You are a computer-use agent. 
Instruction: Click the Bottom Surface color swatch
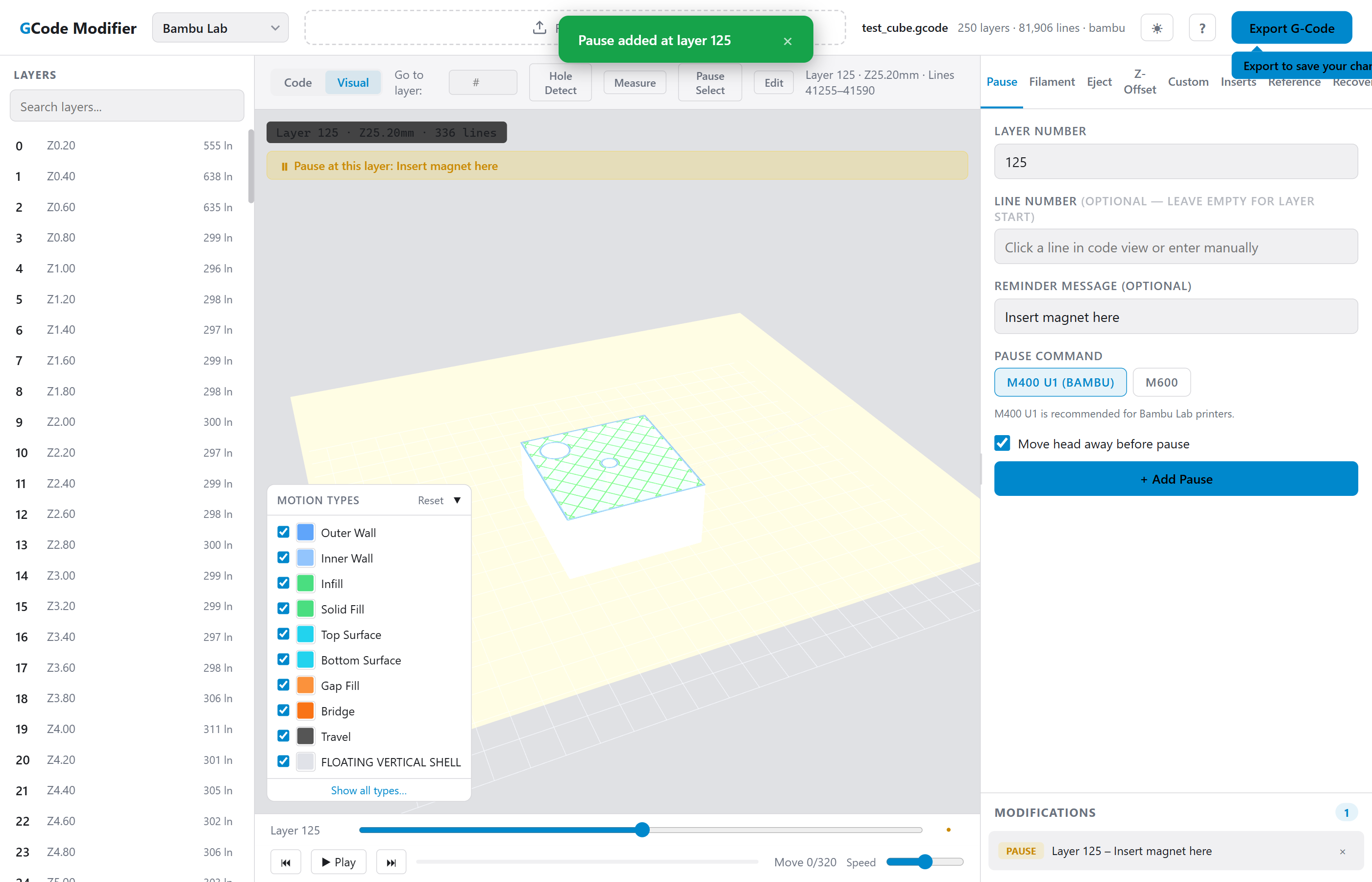(x=306, y=659)
